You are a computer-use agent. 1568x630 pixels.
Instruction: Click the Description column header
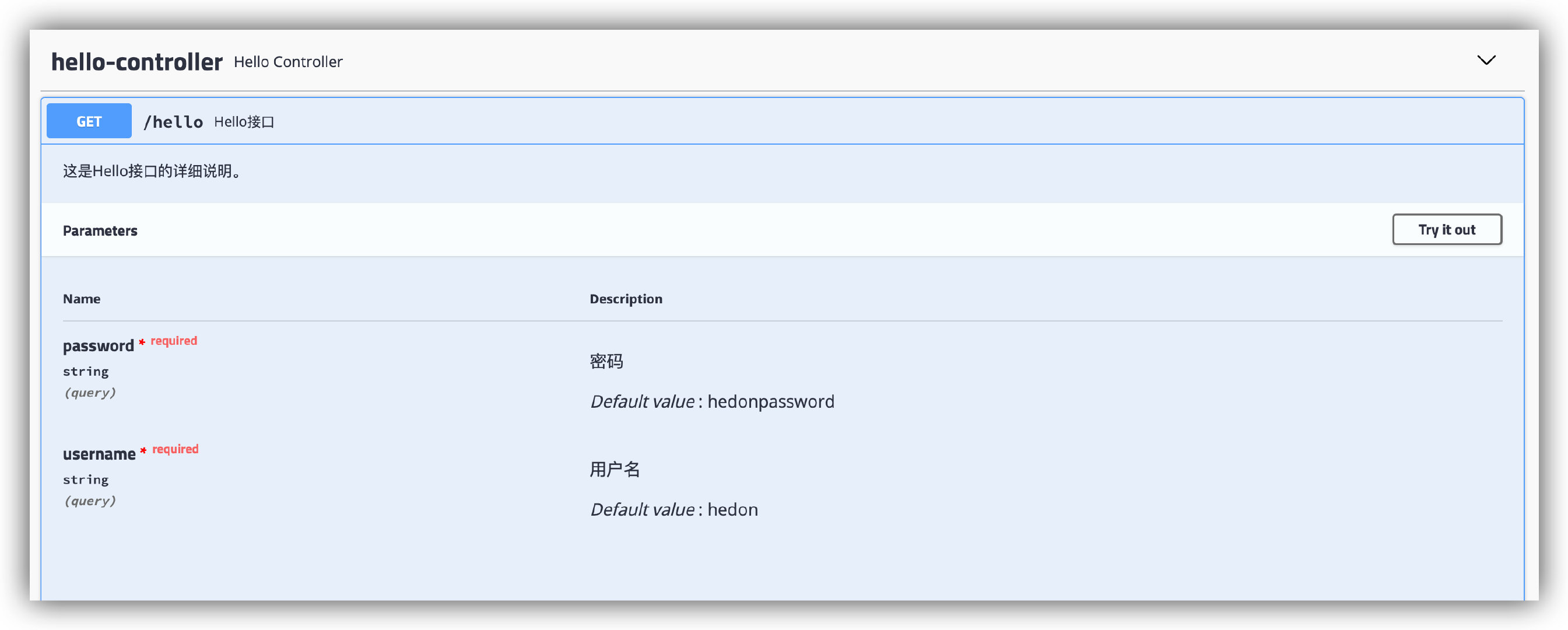pyautogui.click(x=625, y=299)
